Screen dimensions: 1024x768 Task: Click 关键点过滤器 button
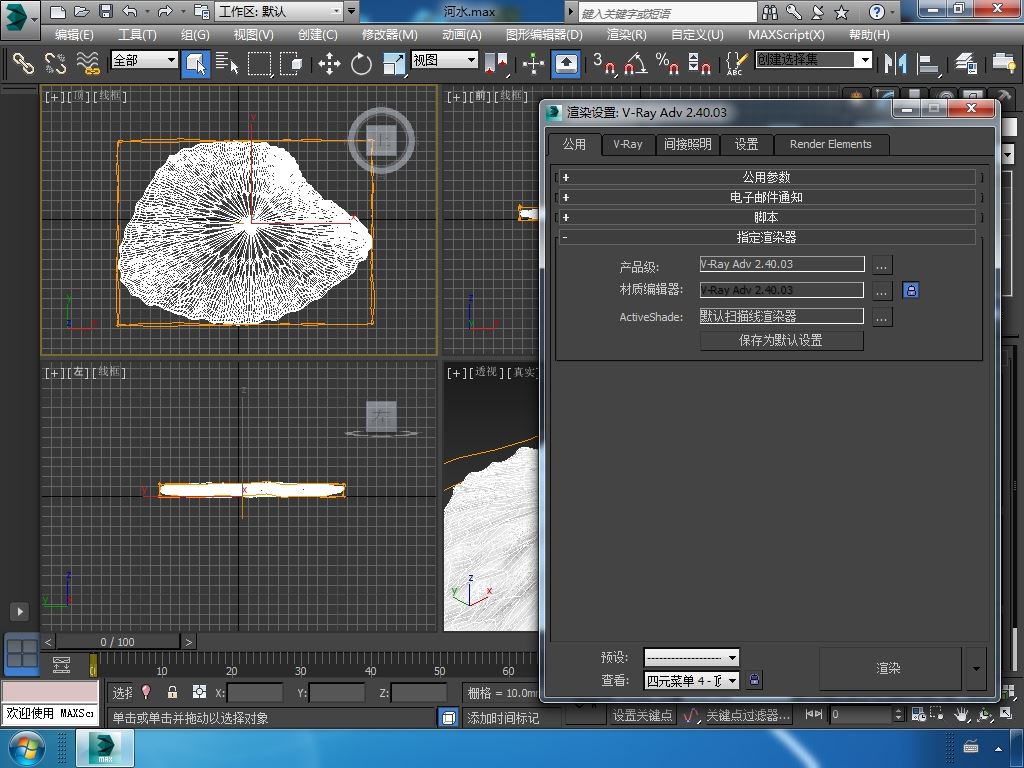(748, 716)
